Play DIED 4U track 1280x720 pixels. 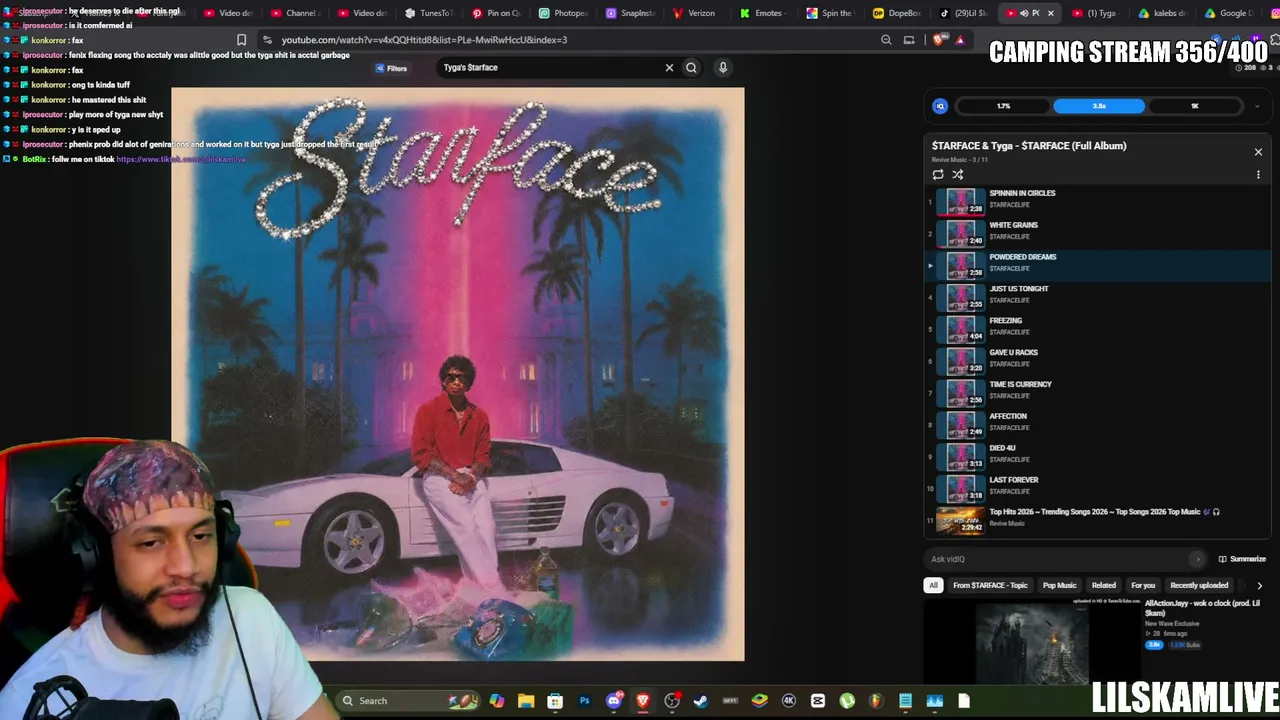coord(1097,455)
